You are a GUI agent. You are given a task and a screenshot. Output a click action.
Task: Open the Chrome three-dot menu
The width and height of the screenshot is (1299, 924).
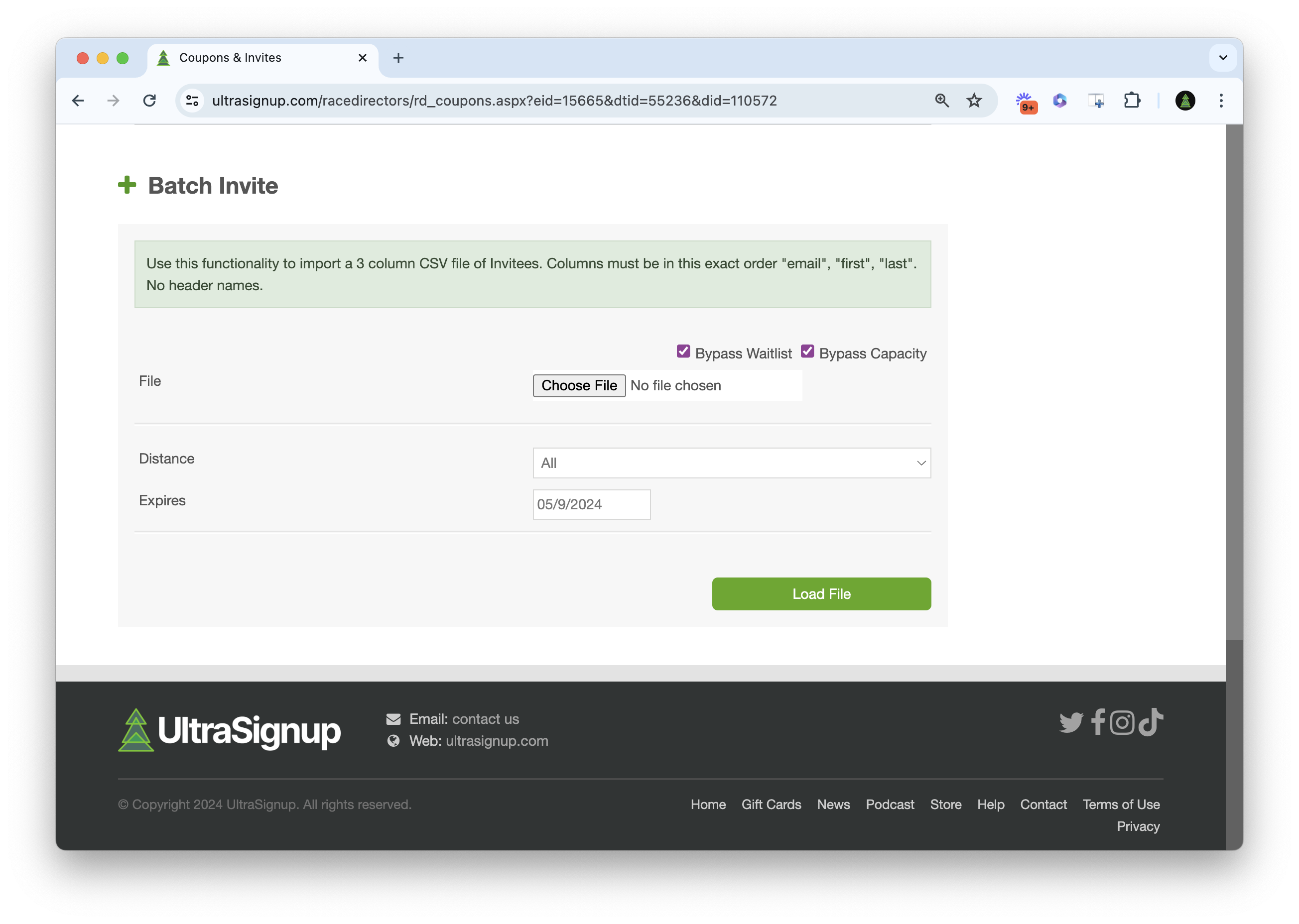pyautogui.click(x=1220, y=101)
